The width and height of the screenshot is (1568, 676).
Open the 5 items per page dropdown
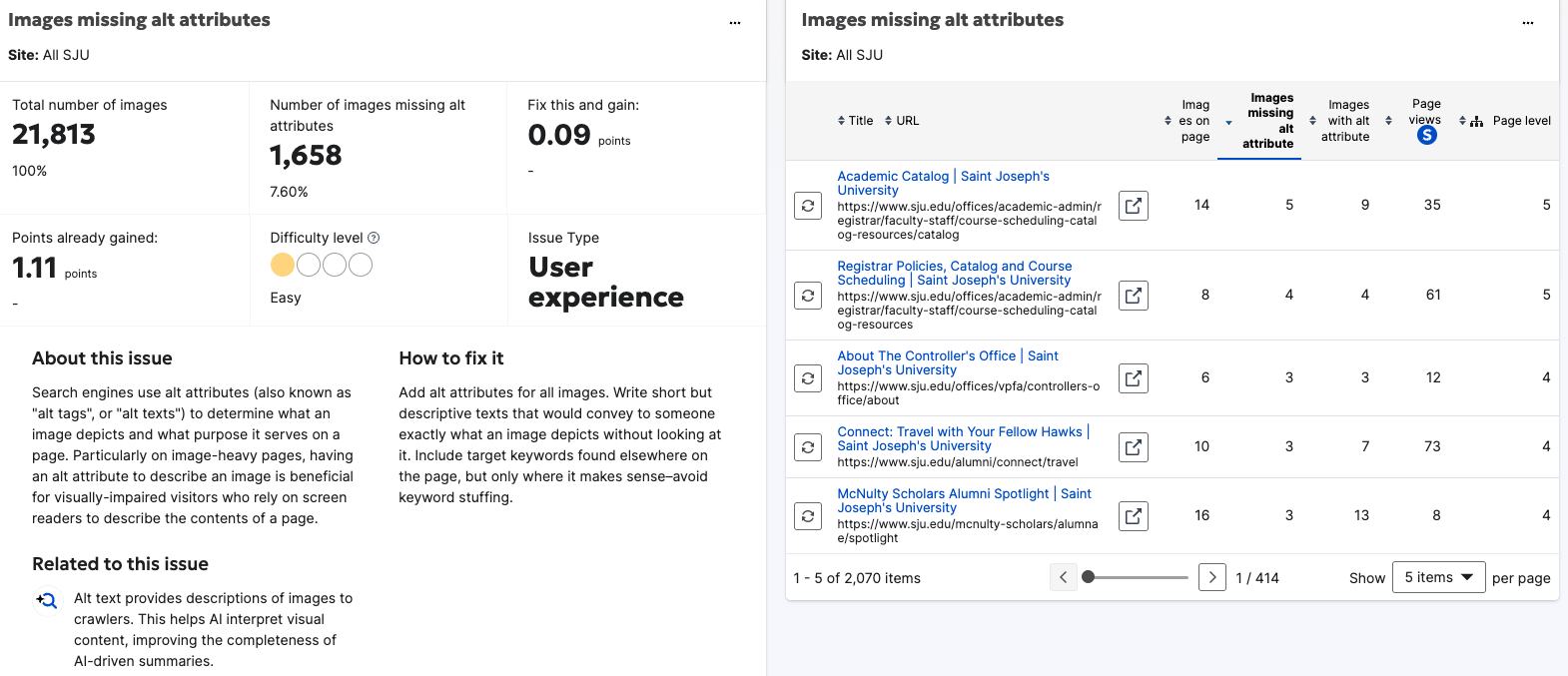point(1439,577)
